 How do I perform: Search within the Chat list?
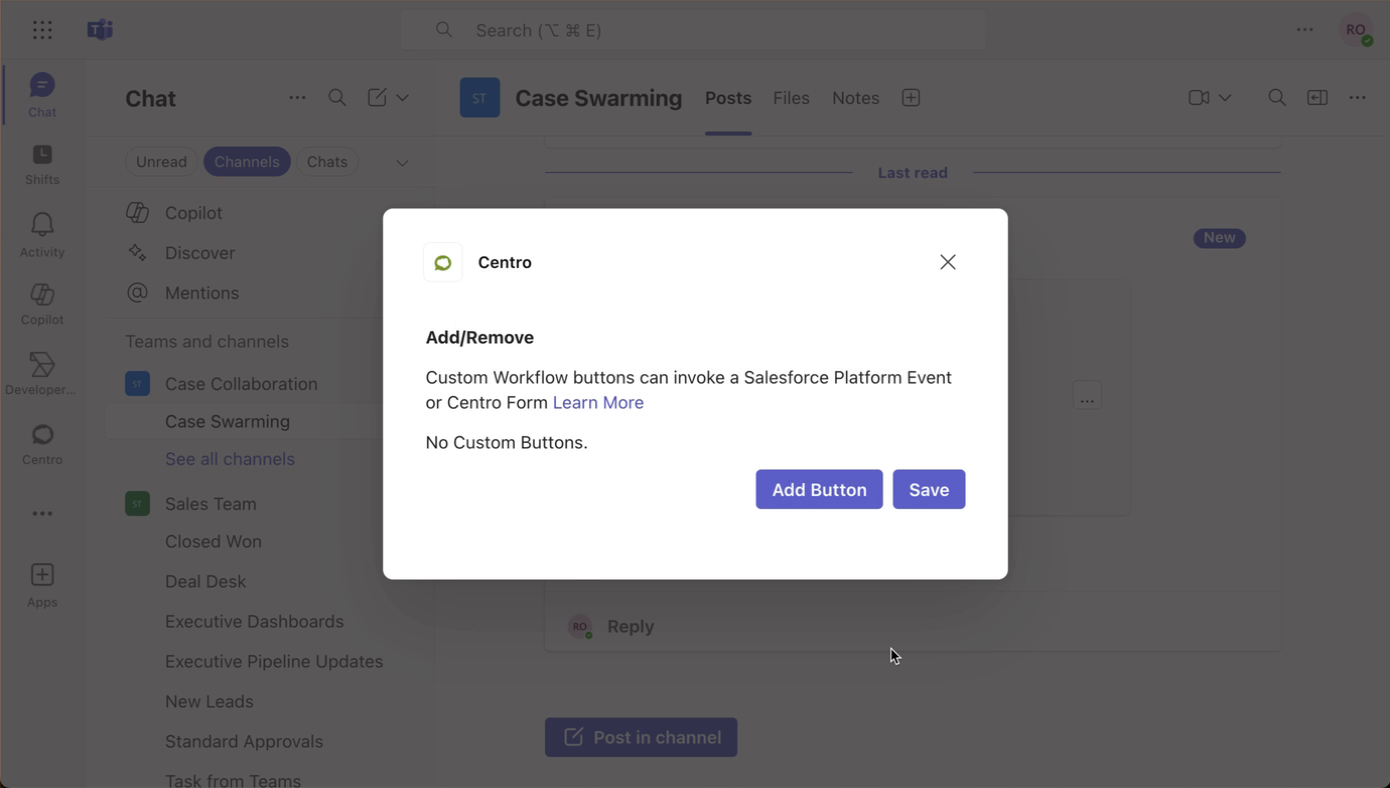tap(337, 98)
